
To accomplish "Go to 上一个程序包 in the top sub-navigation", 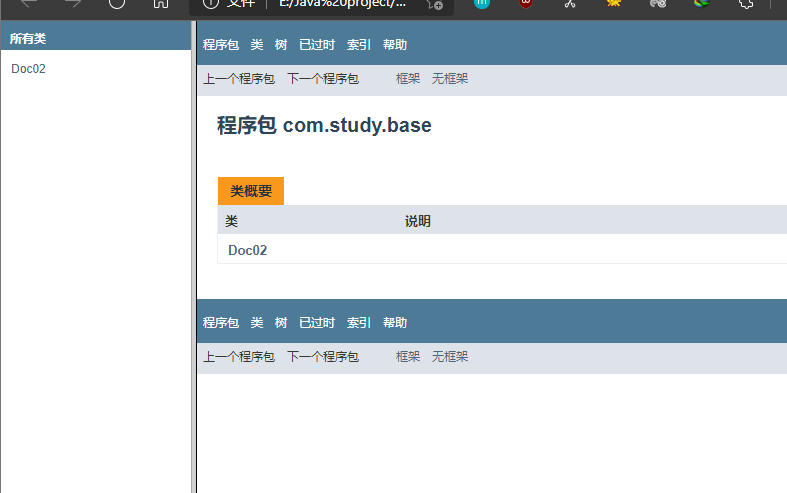I will pos(239,79).
